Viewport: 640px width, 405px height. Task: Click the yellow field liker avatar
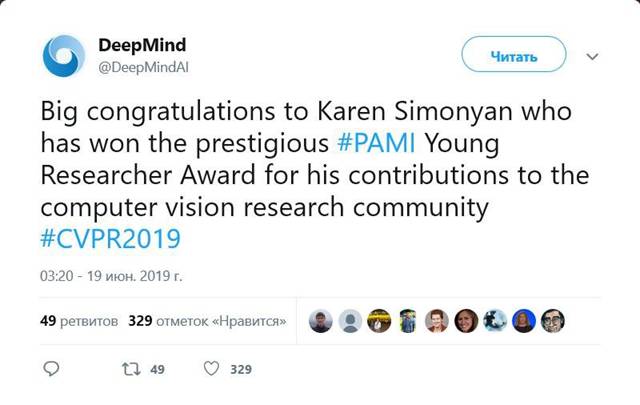click(379, 321)
